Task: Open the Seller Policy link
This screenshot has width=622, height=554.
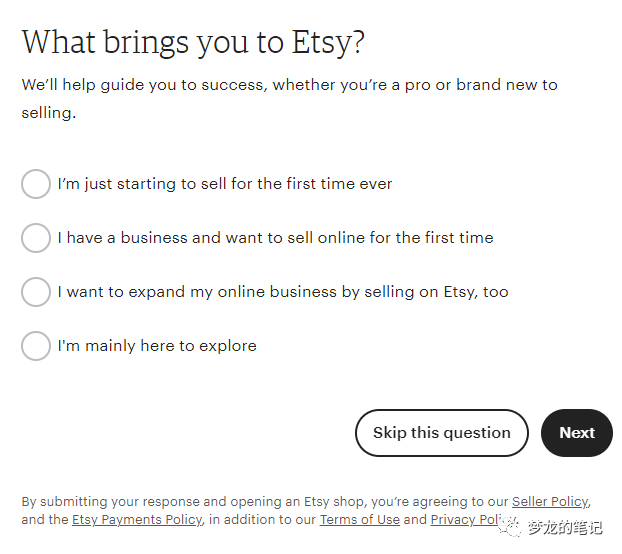Action: click(x=550, y=502)
